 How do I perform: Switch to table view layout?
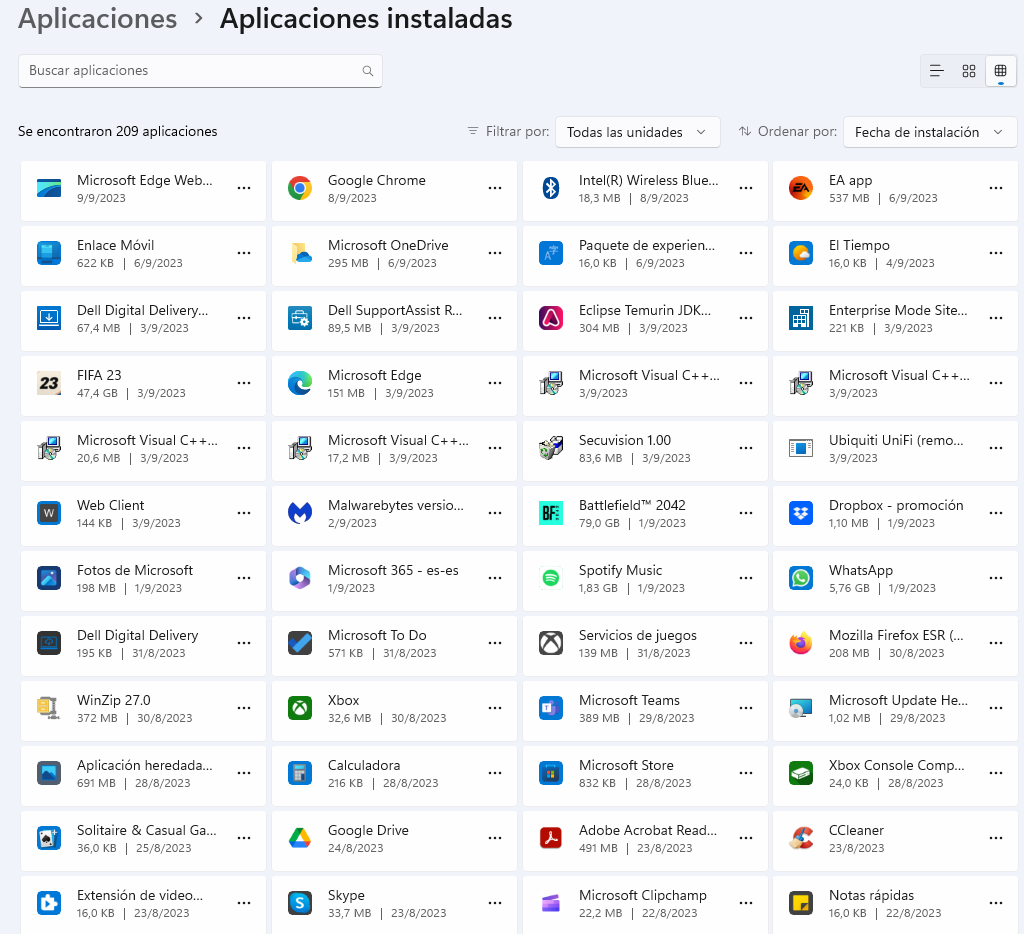pos(1000,71)
